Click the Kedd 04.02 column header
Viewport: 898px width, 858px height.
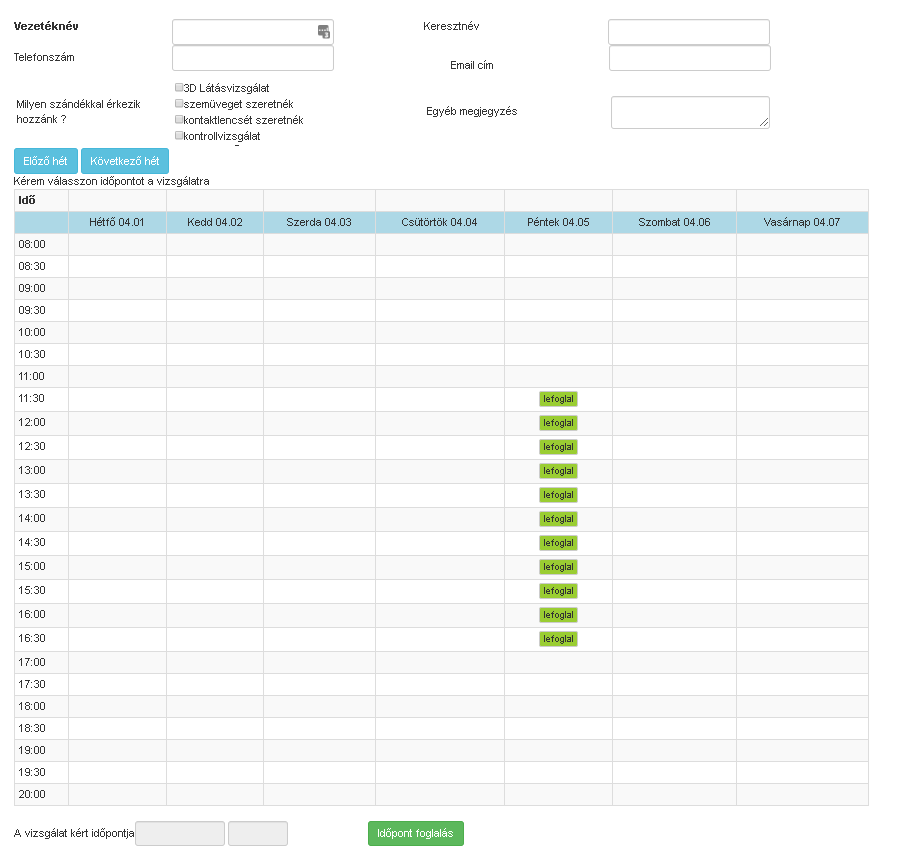click(215, 222)
